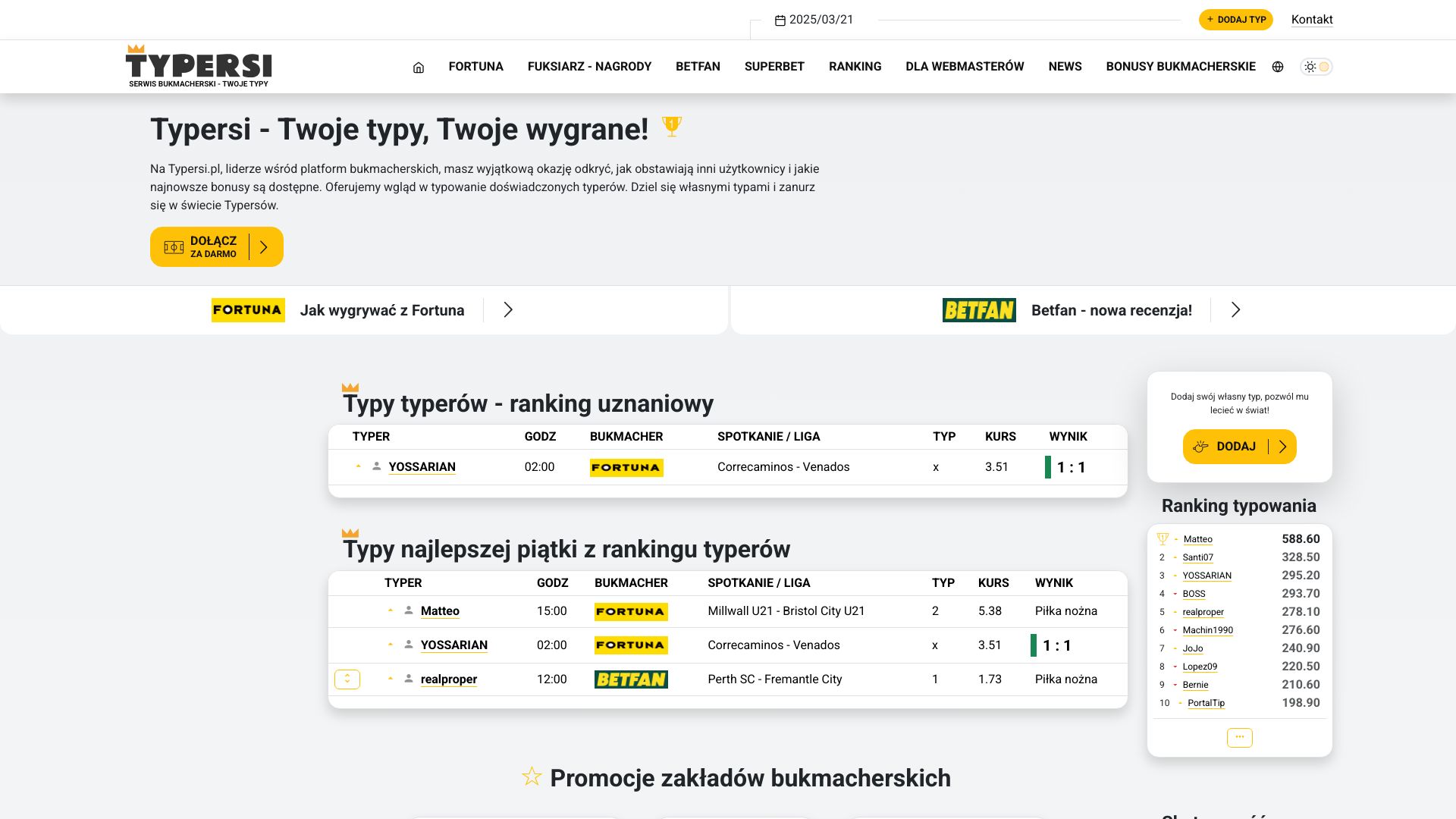
Task: Open the NEWS menu item
Action: click(1065, 67)
